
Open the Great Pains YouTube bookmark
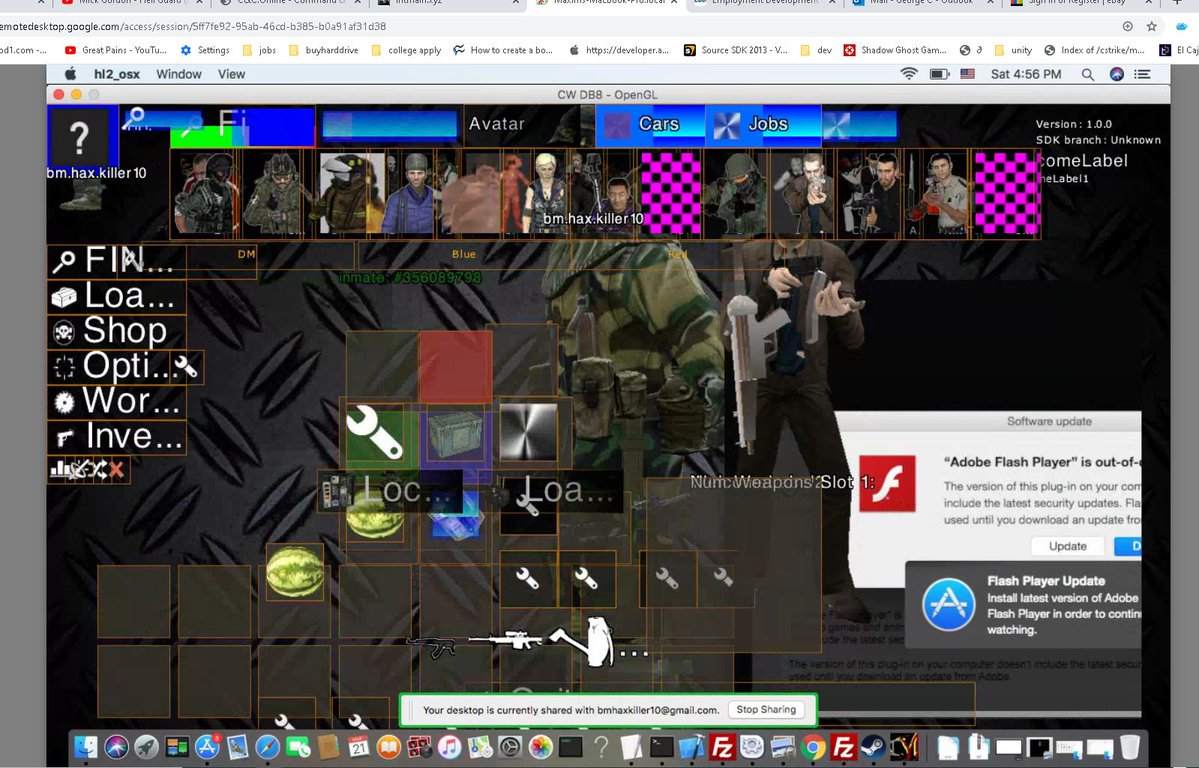[x=115, y=50]
